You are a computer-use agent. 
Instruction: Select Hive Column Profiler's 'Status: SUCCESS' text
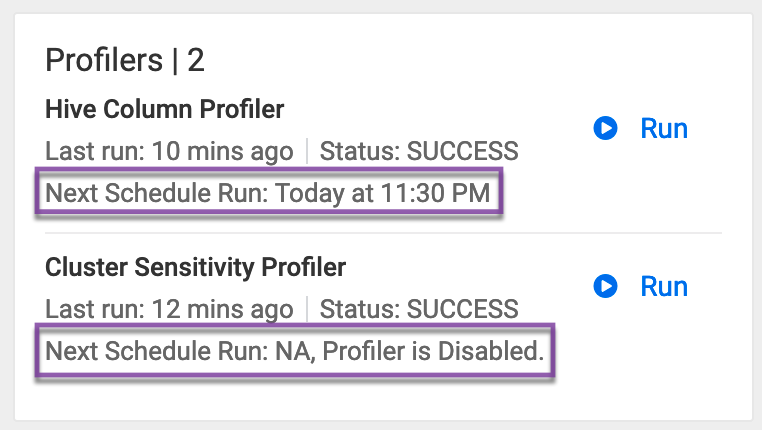click(419, 152)
